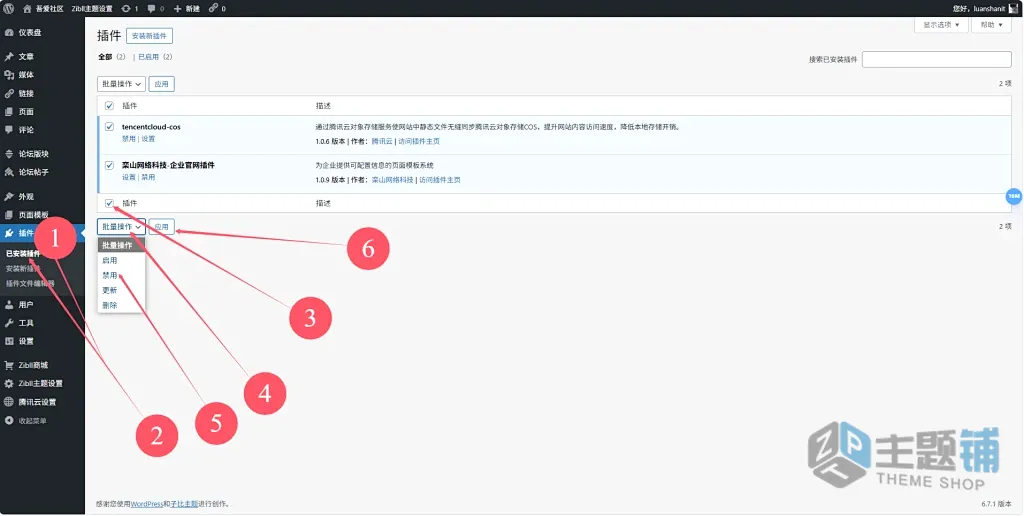Open the 腾讯云设置 globe icon
Image resolution: width=1024 pixels, height=516 pixels.
pos(9,402)
